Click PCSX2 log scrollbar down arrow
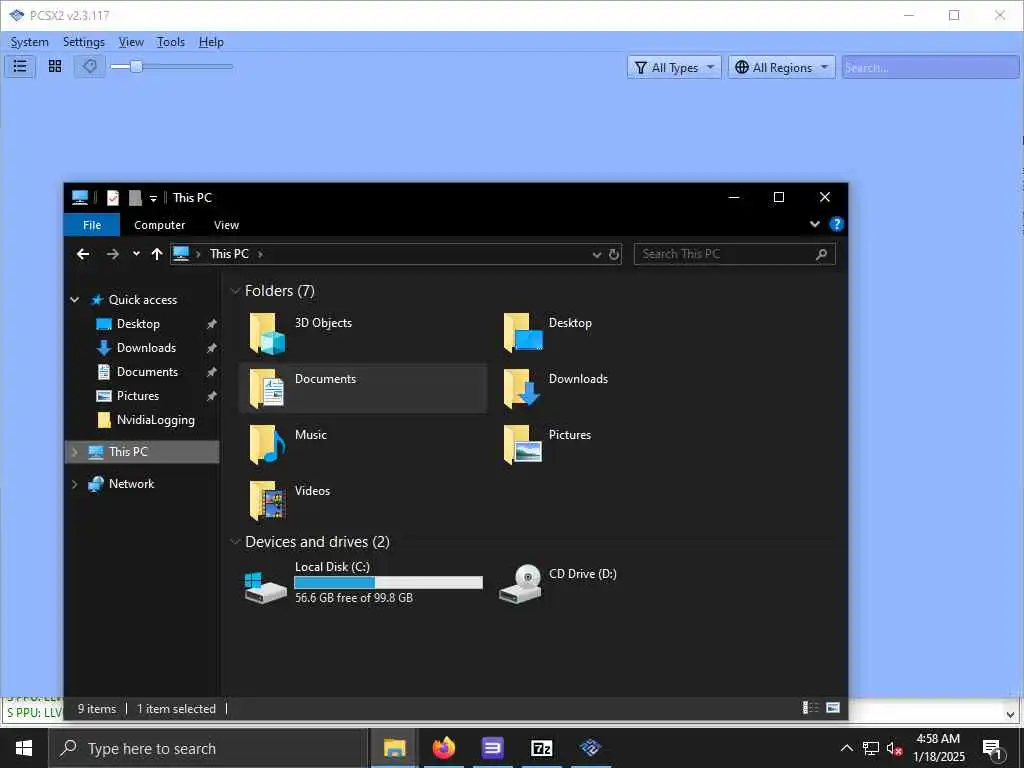The height and width of the screenshot is (768, 1024). [x=1010, y=714]
